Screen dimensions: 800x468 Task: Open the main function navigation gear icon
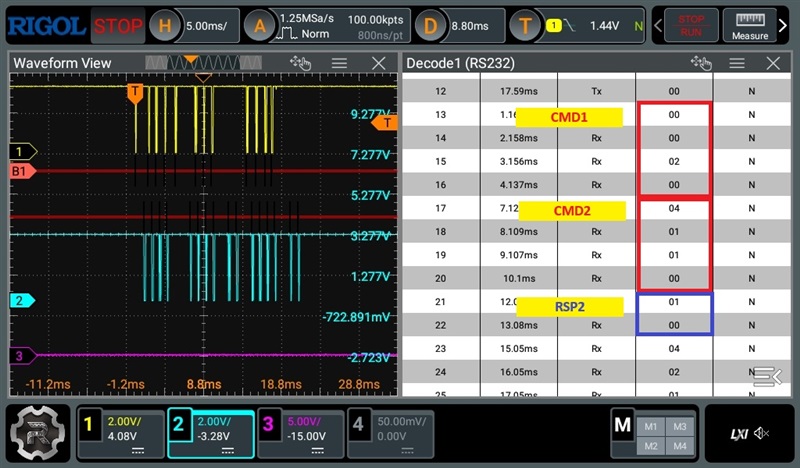[x=38, y=433]
